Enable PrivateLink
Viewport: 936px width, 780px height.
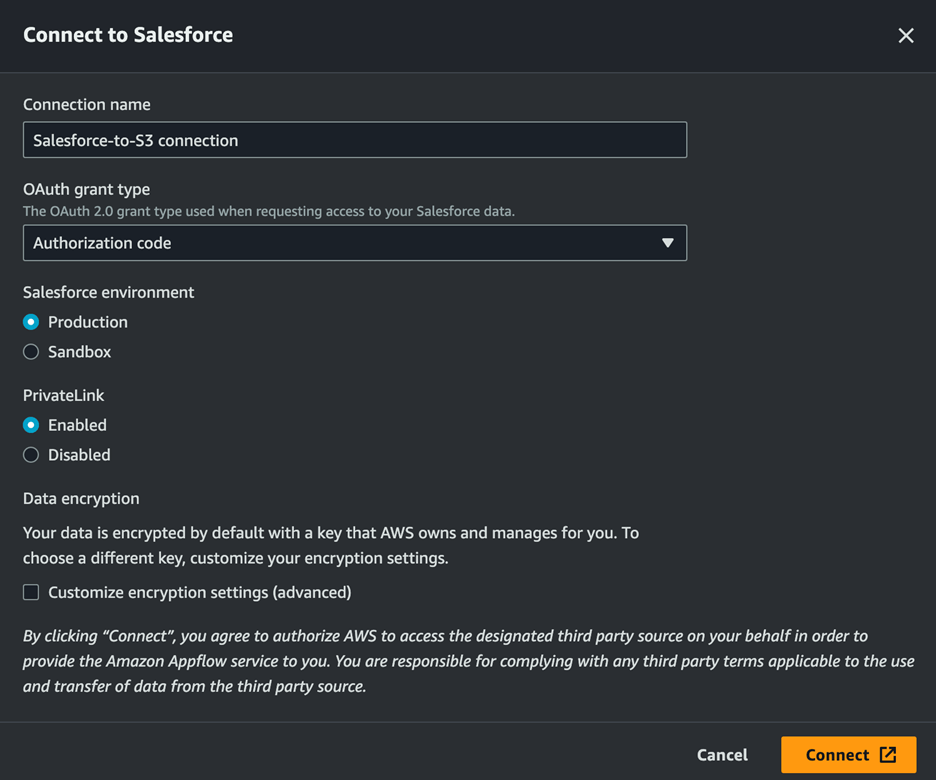point(30,424)
